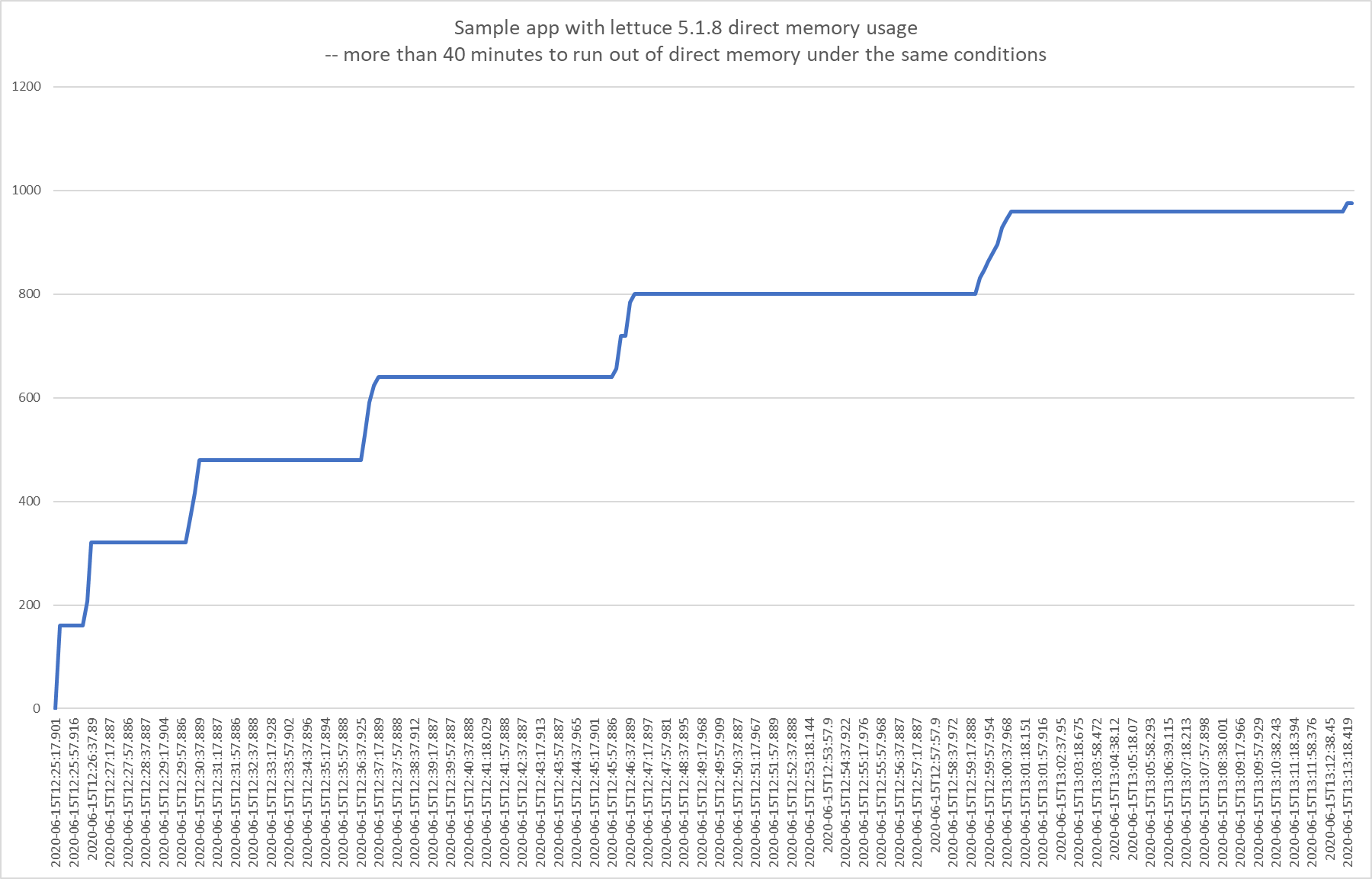
Task: Click x-axis label "2020-06-15T12:45:17.901"
Action: [595, 792]
